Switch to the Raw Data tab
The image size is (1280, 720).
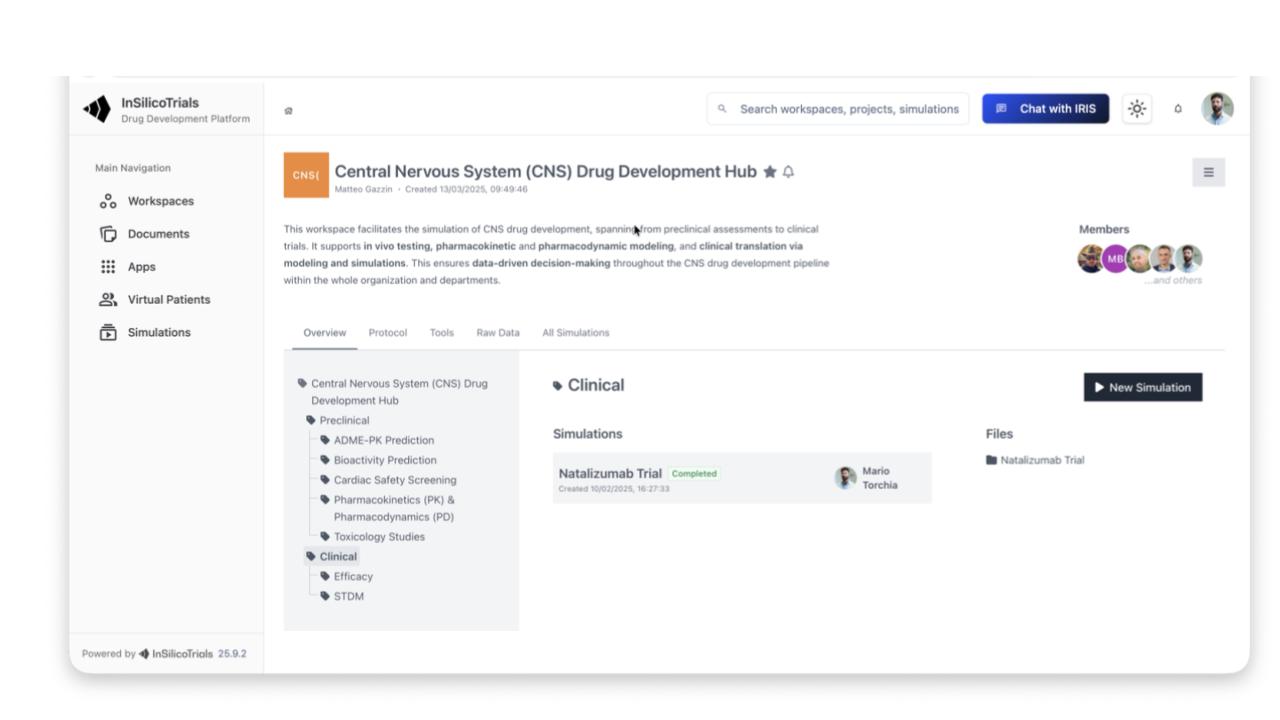pyautogui.click(x=497, y=333)
